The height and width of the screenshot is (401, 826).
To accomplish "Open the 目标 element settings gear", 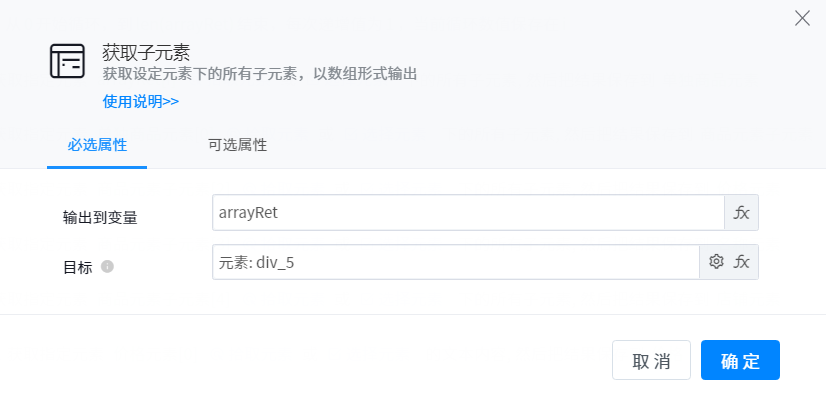I will 716,262.
